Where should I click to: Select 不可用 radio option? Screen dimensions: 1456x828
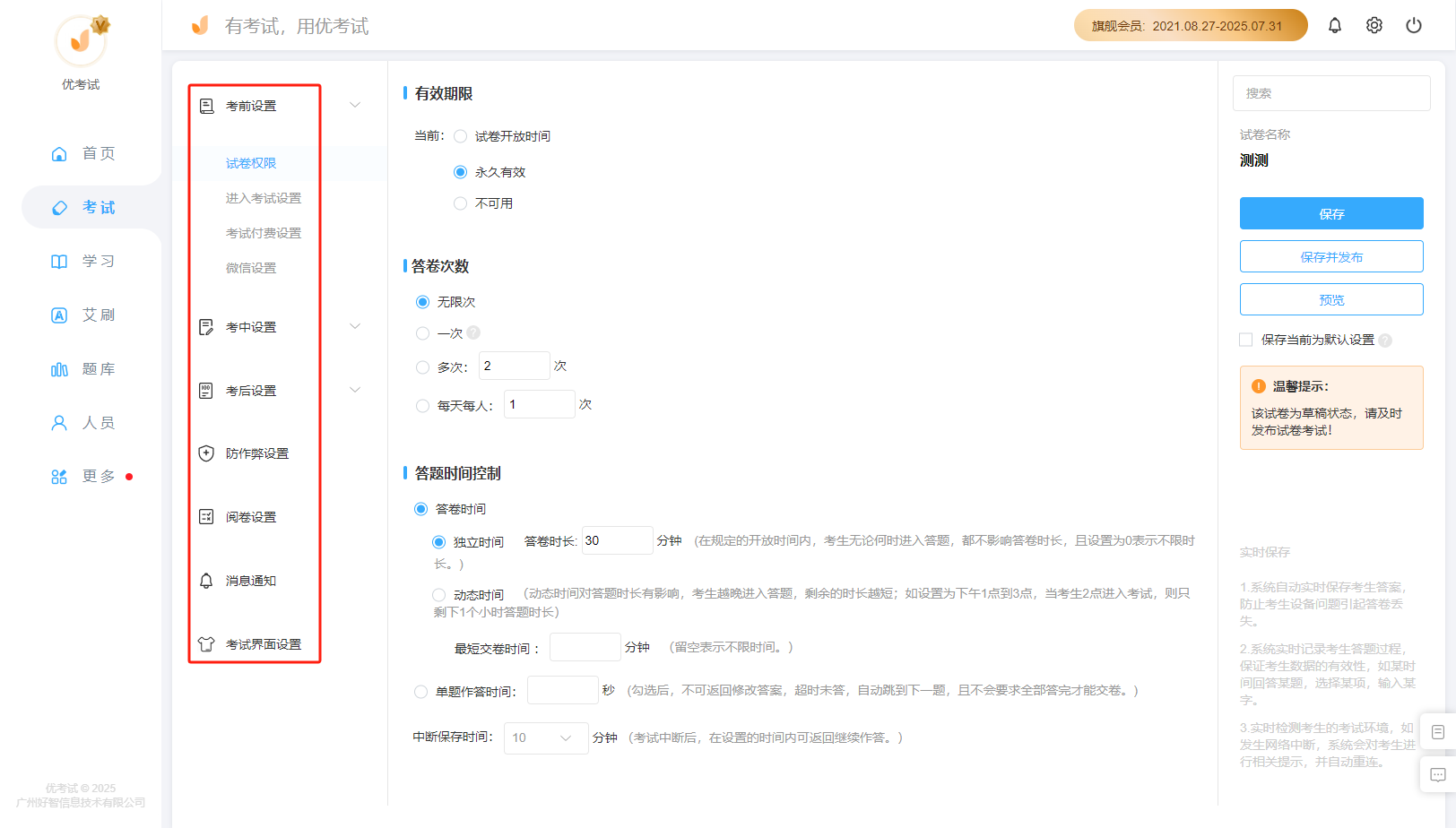click(460, 203)
